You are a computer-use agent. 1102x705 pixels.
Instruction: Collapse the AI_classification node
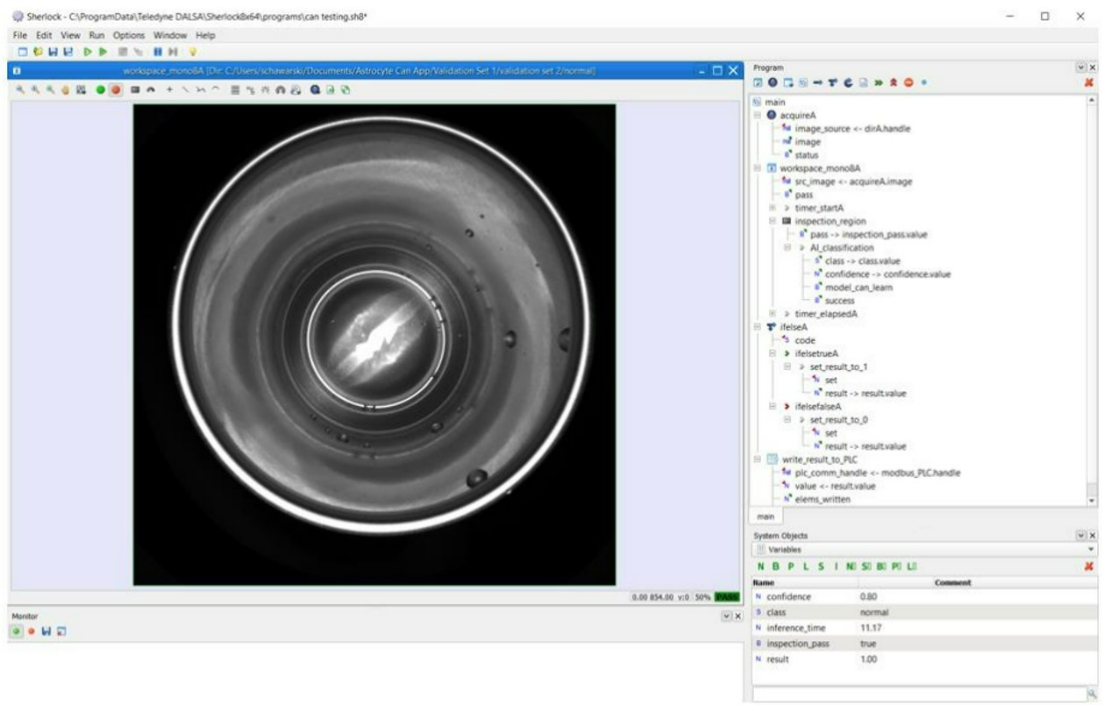coord(788,247)
